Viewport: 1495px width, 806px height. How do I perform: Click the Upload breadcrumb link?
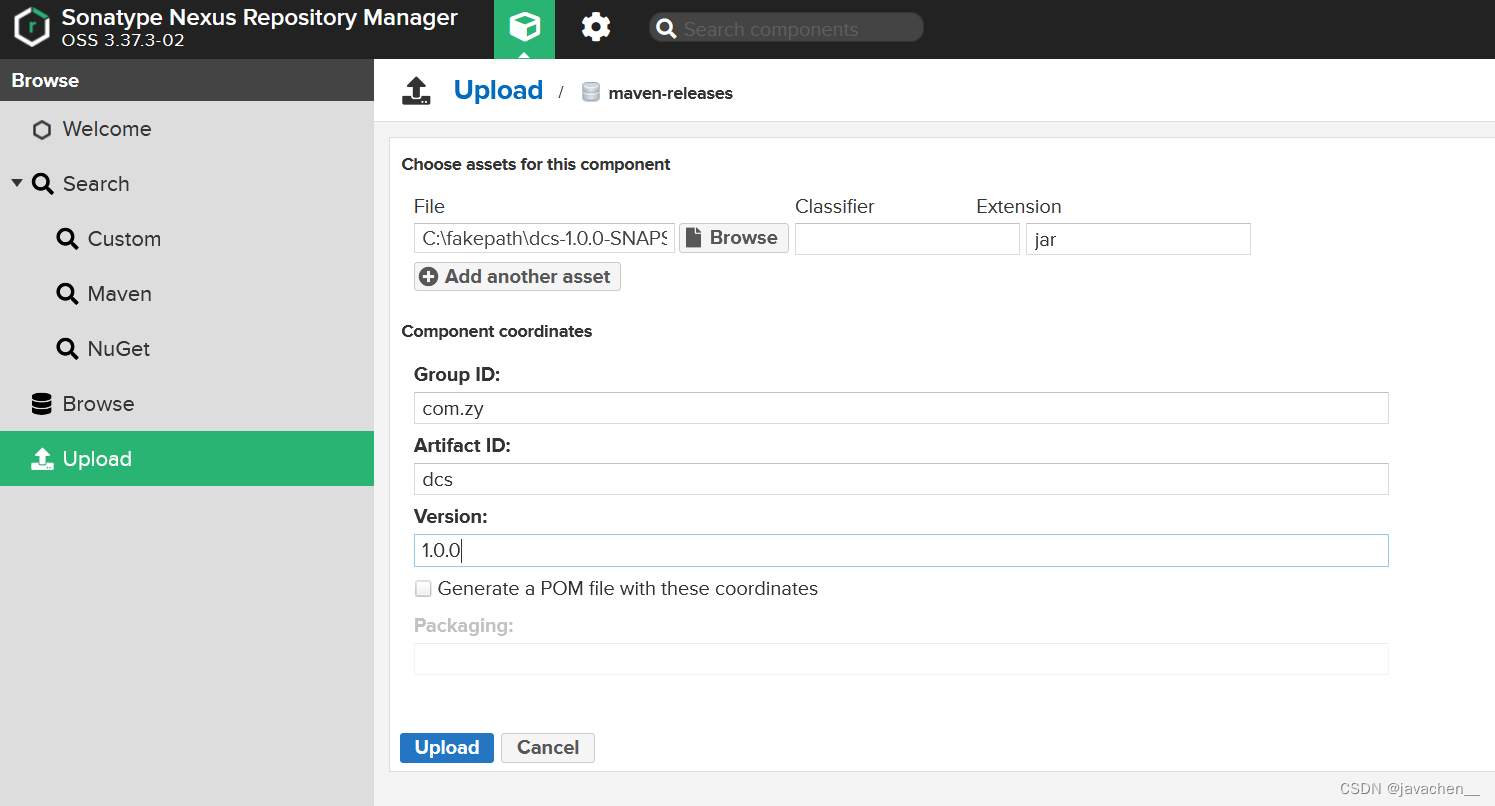point(498,90)
